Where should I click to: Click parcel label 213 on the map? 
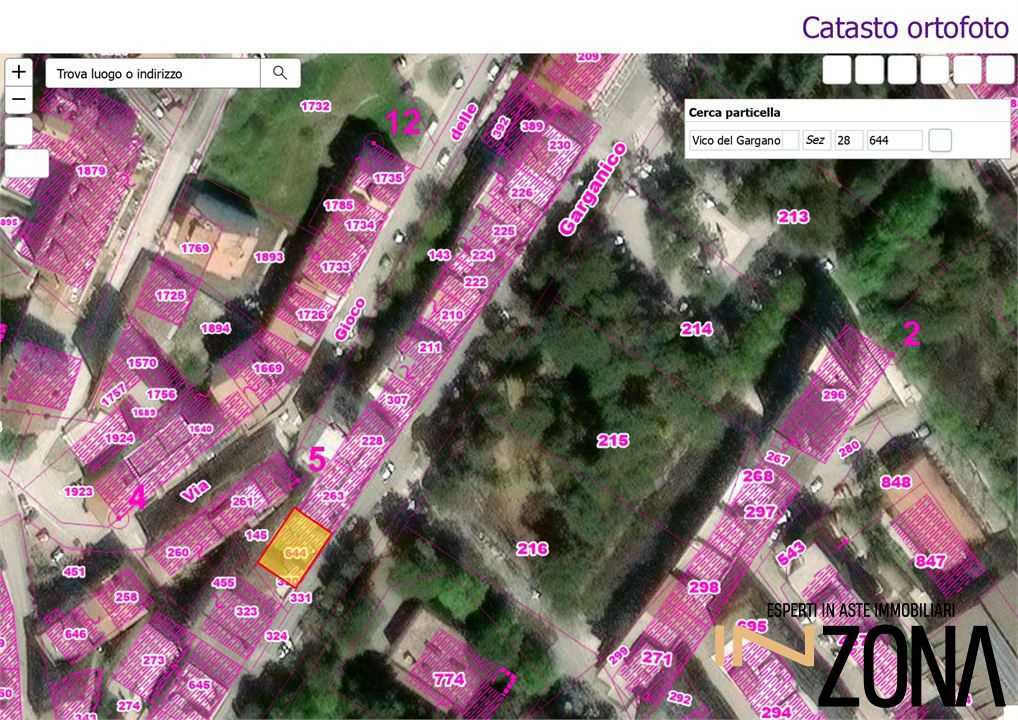[x=793, y=217]
